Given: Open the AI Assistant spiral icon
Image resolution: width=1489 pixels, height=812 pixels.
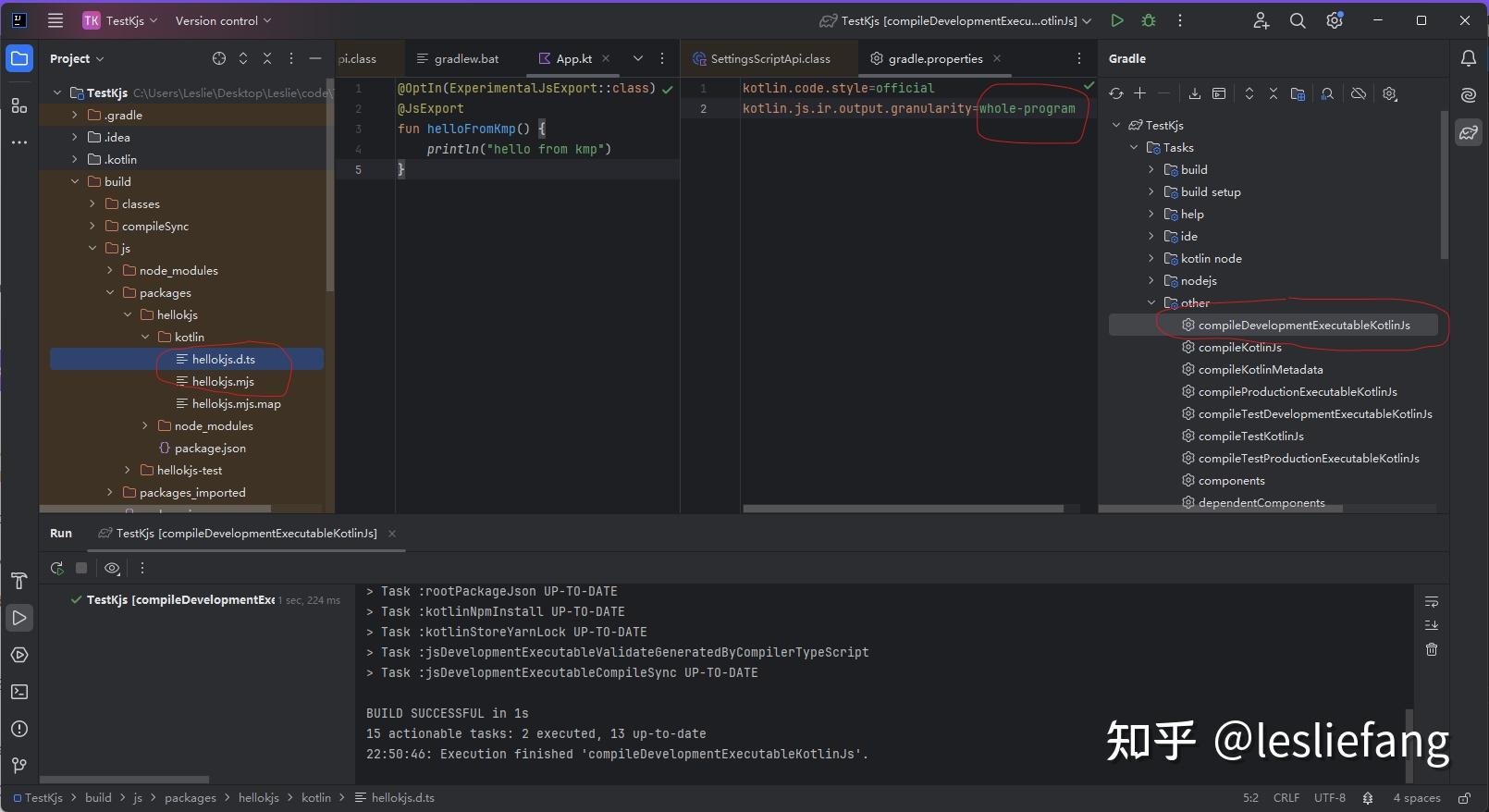Looking at the screenshot, I should click(1469, 95).
